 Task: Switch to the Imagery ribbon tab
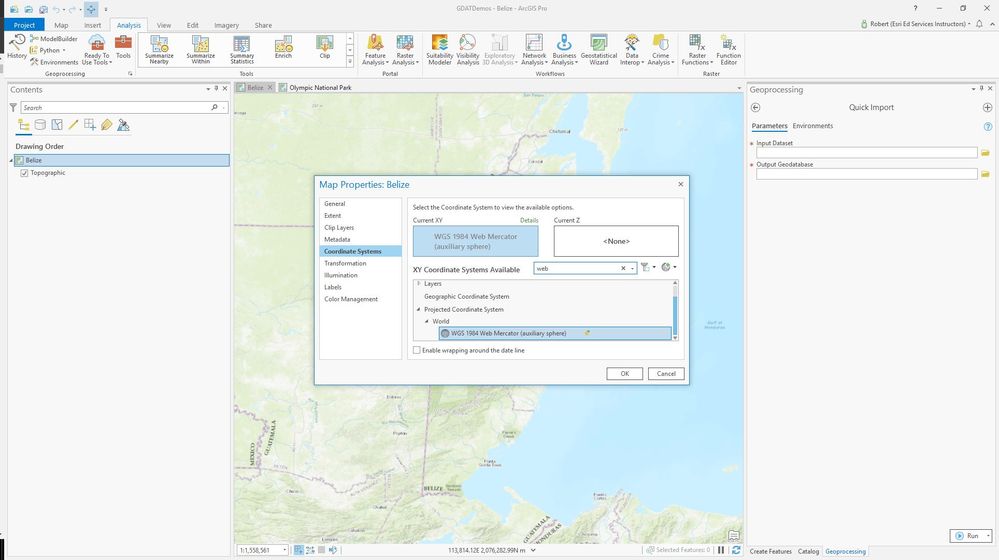(226, 25)
